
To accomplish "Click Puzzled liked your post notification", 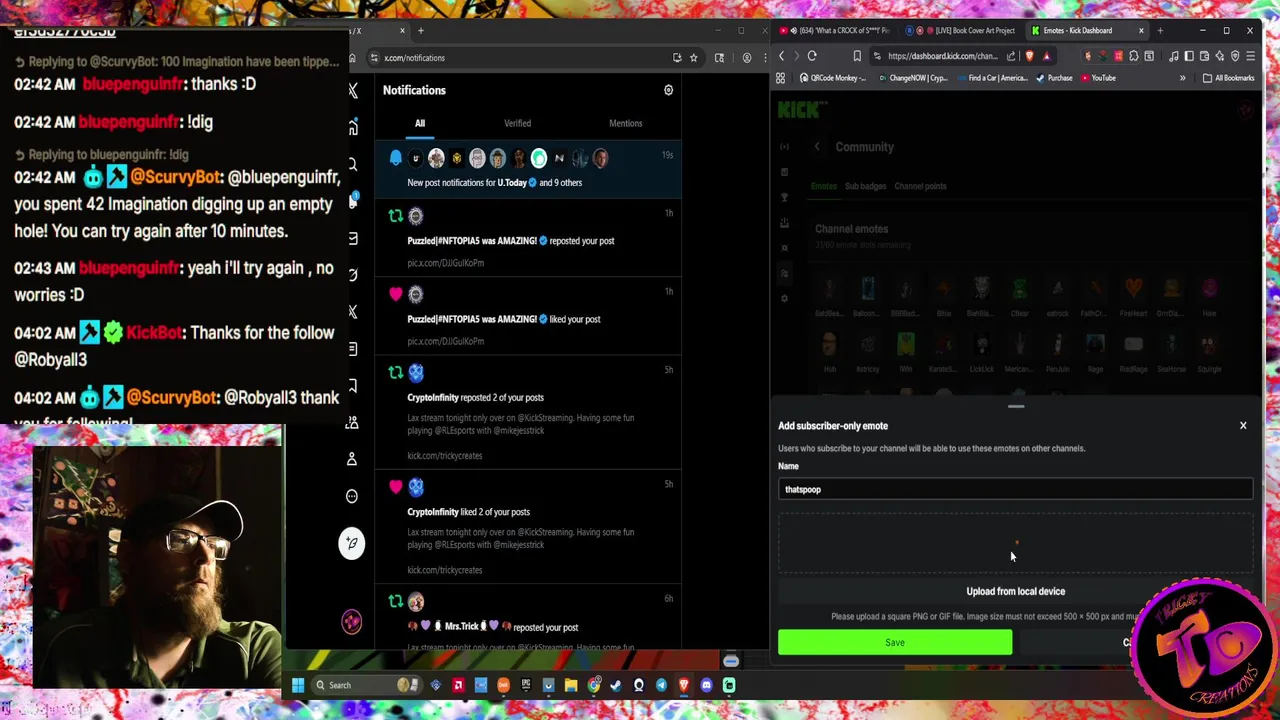I will point(528,316).
